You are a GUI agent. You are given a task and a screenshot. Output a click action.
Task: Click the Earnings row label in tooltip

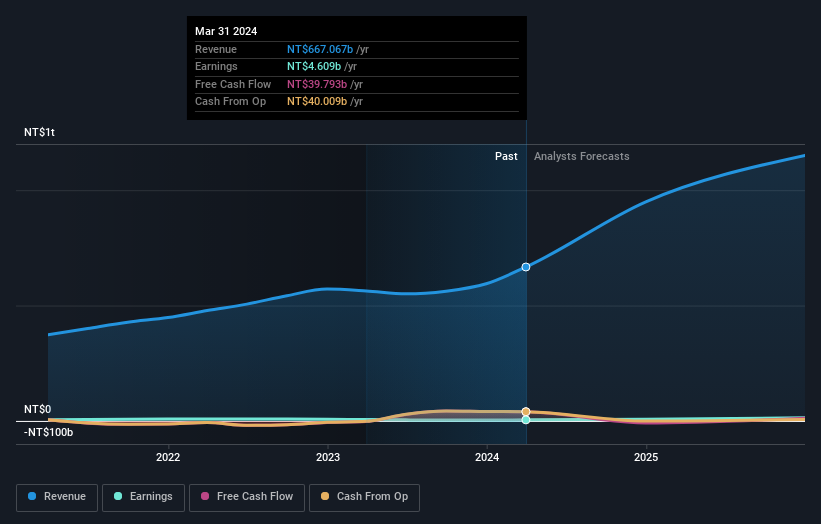tap(216, 66)
